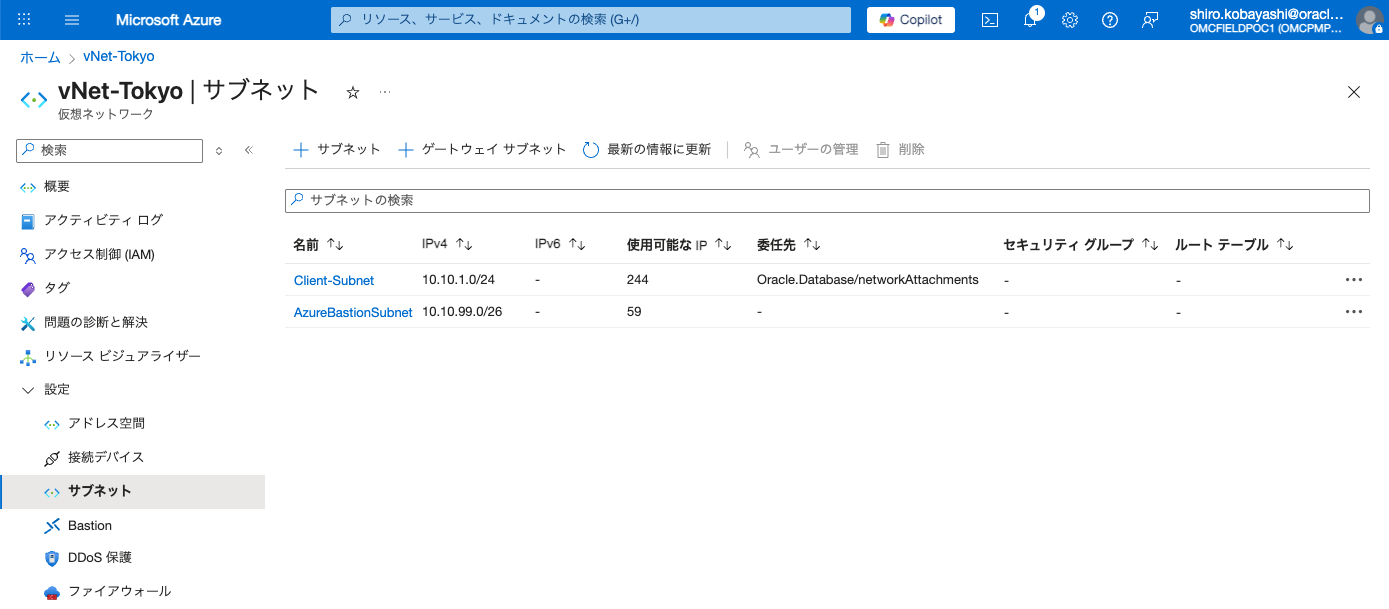Open help question mark icon

pos(1109,20)
